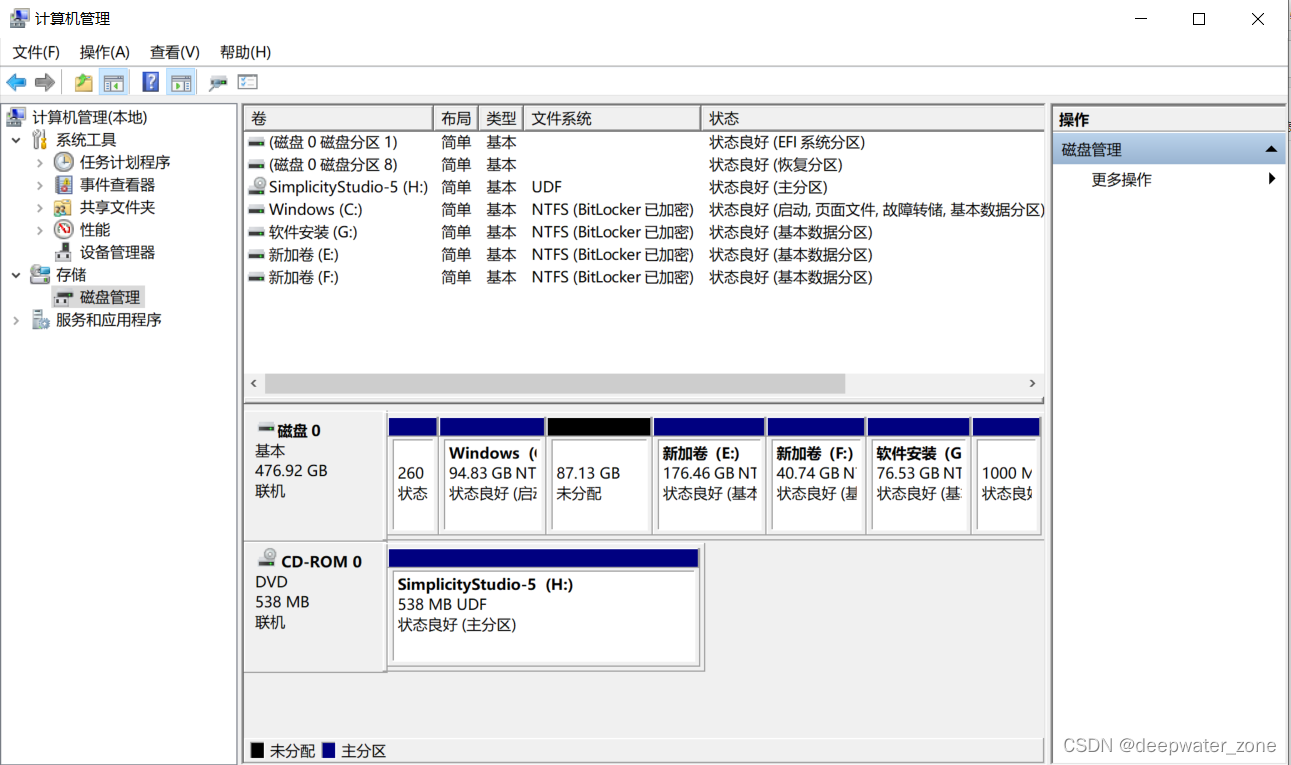
Task: Click the 任务计划程序 clock icon
Action: pyautogui.click(x=64, y=162)
